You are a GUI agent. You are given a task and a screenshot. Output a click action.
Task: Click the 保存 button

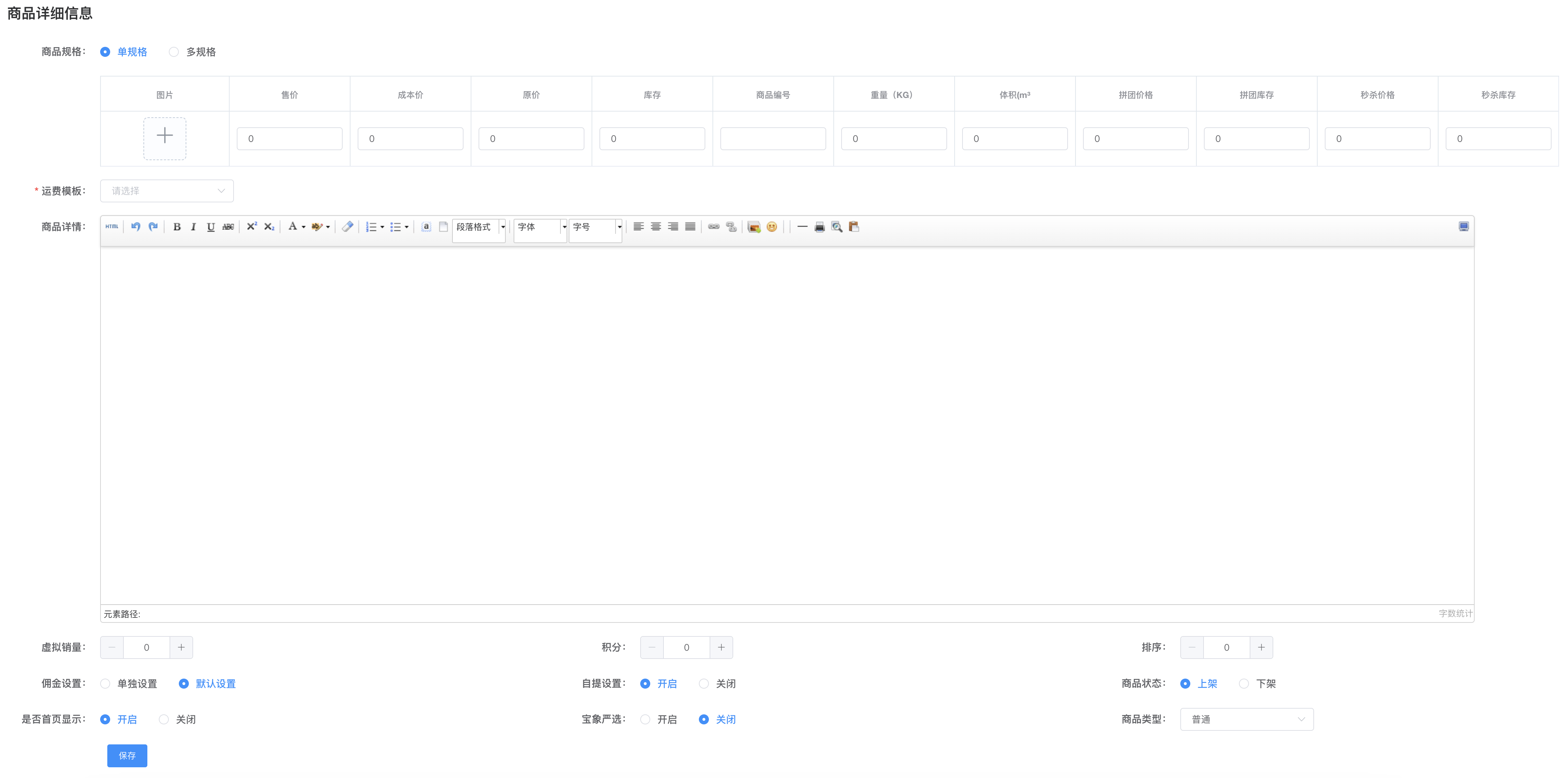tap(127, 755)
